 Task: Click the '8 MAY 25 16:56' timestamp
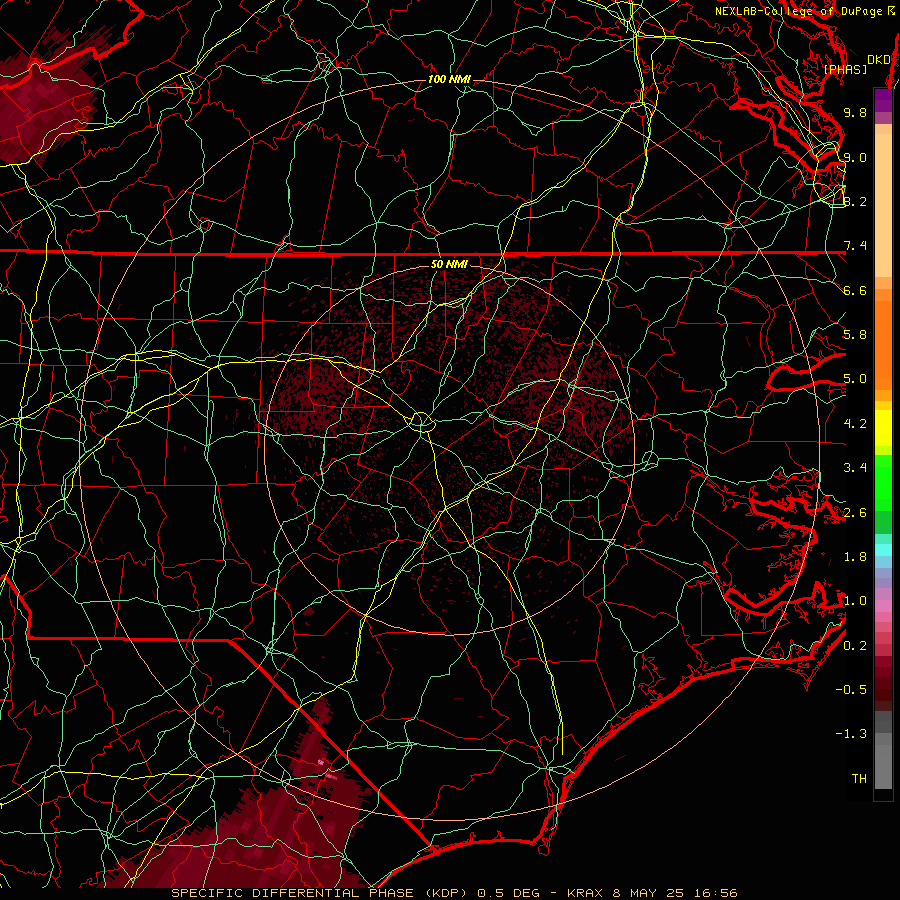675,893
